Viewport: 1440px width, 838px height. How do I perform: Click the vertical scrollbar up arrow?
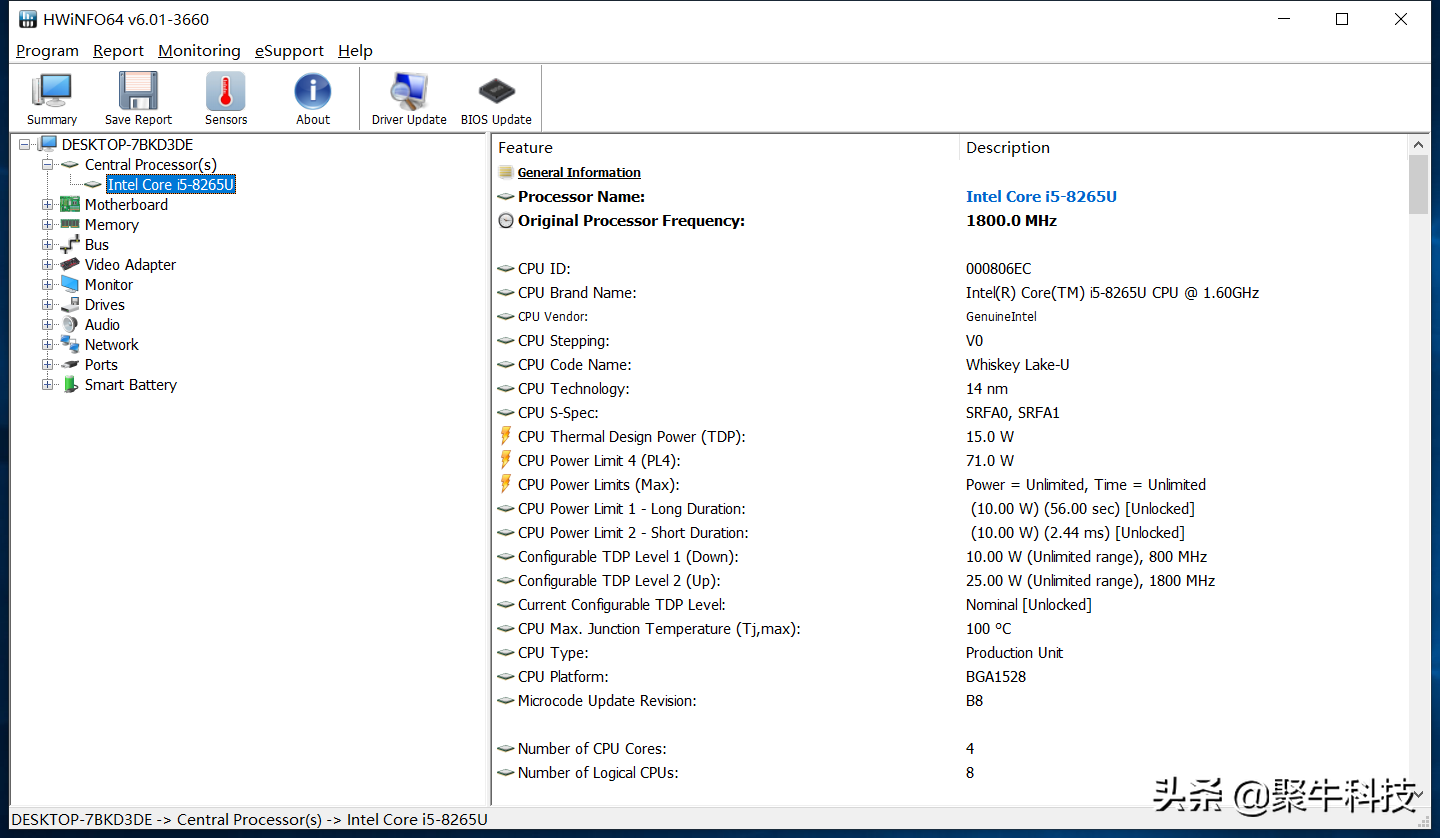pos(1418,146)
